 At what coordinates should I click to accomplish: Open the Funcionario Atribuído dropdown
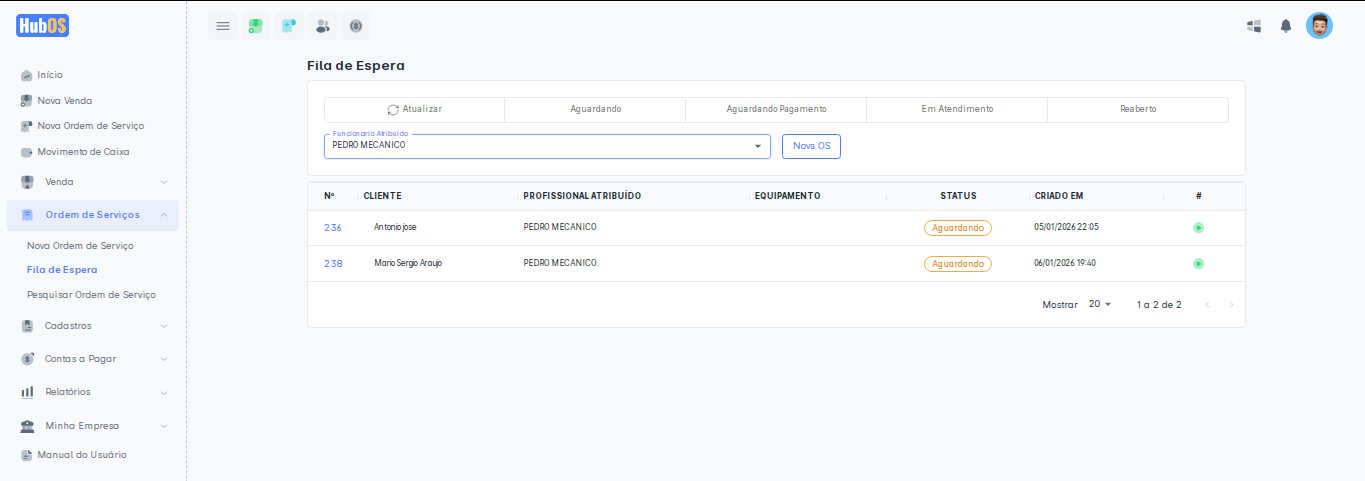547,146
